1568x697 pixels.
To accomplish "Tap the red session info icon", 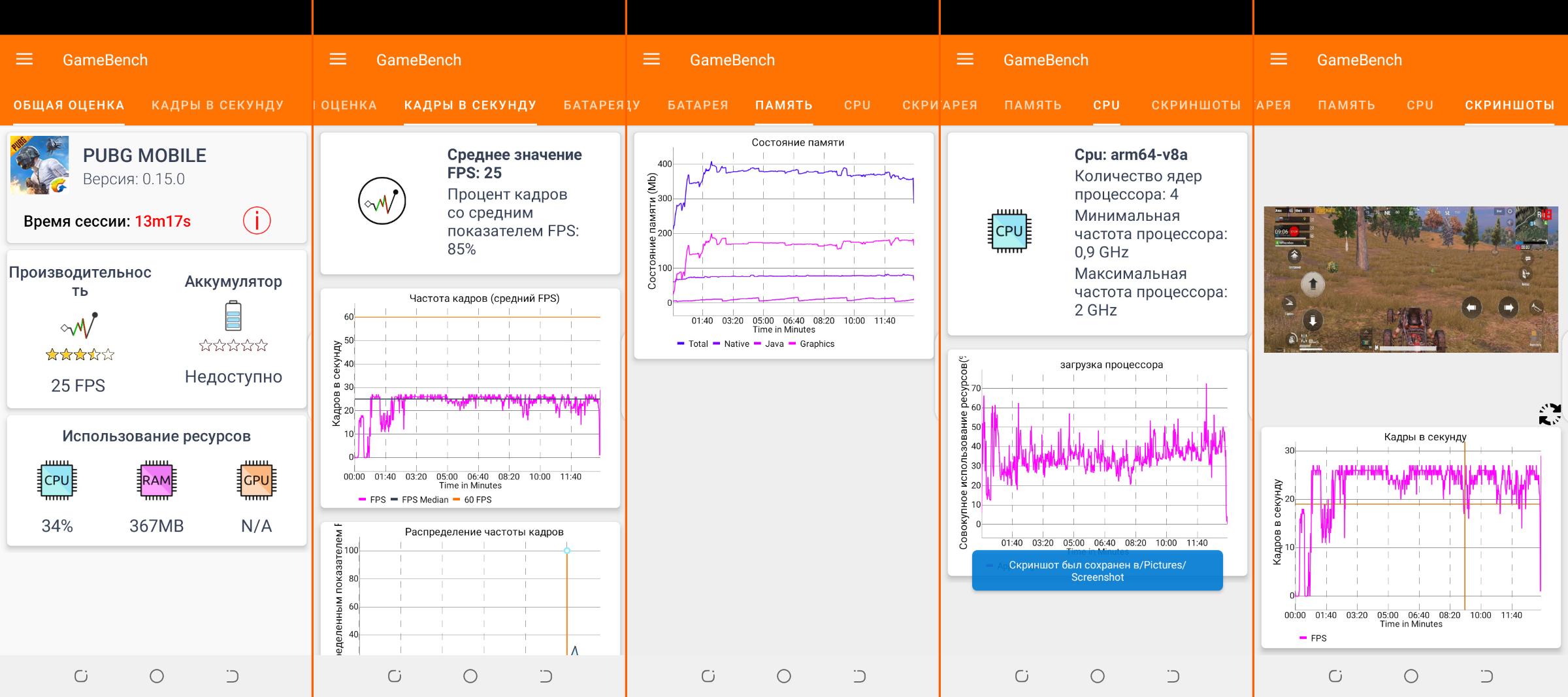I will point(257,221).
